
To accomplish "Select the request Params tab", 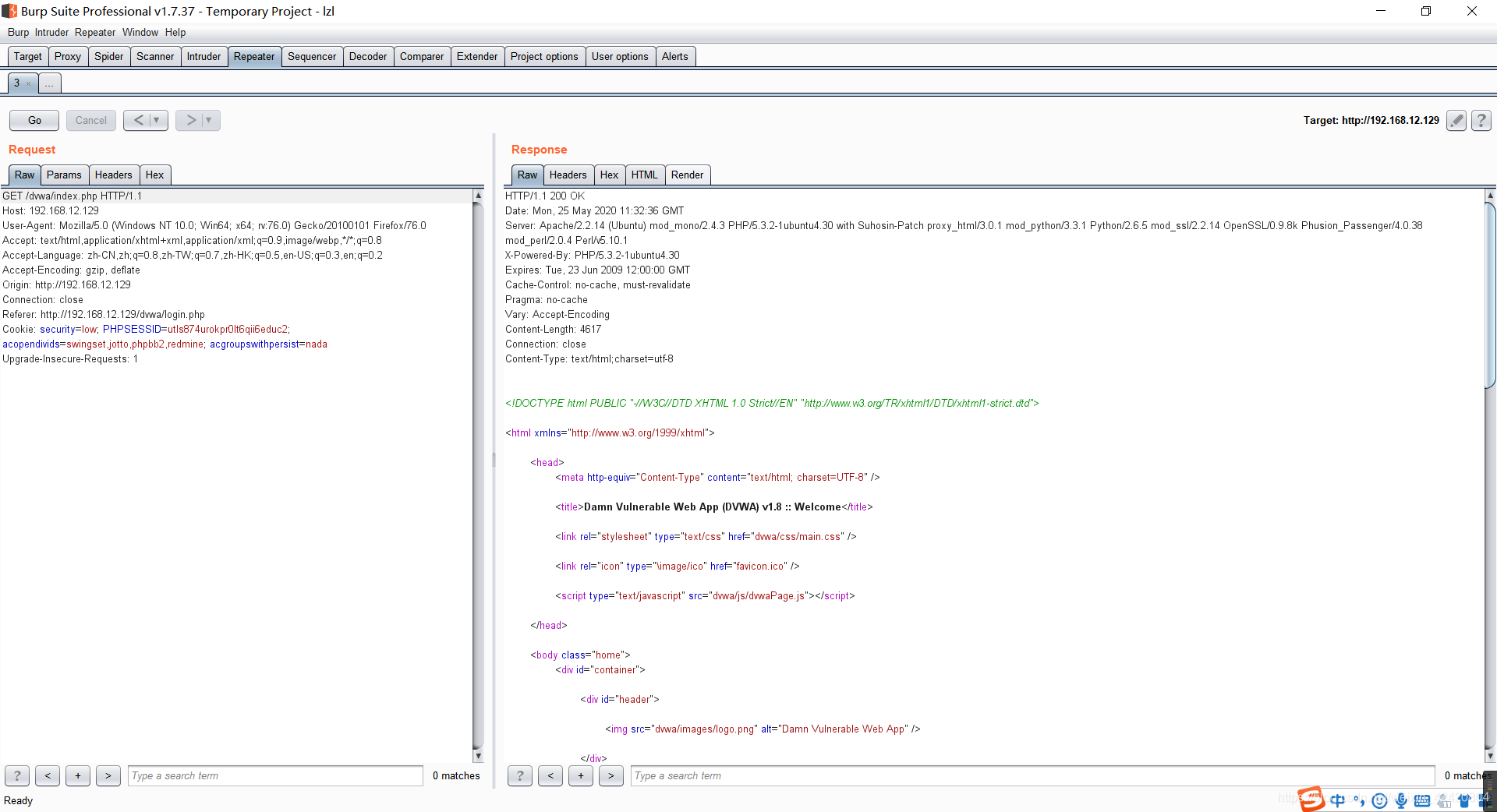I will [x=64, y=175].
